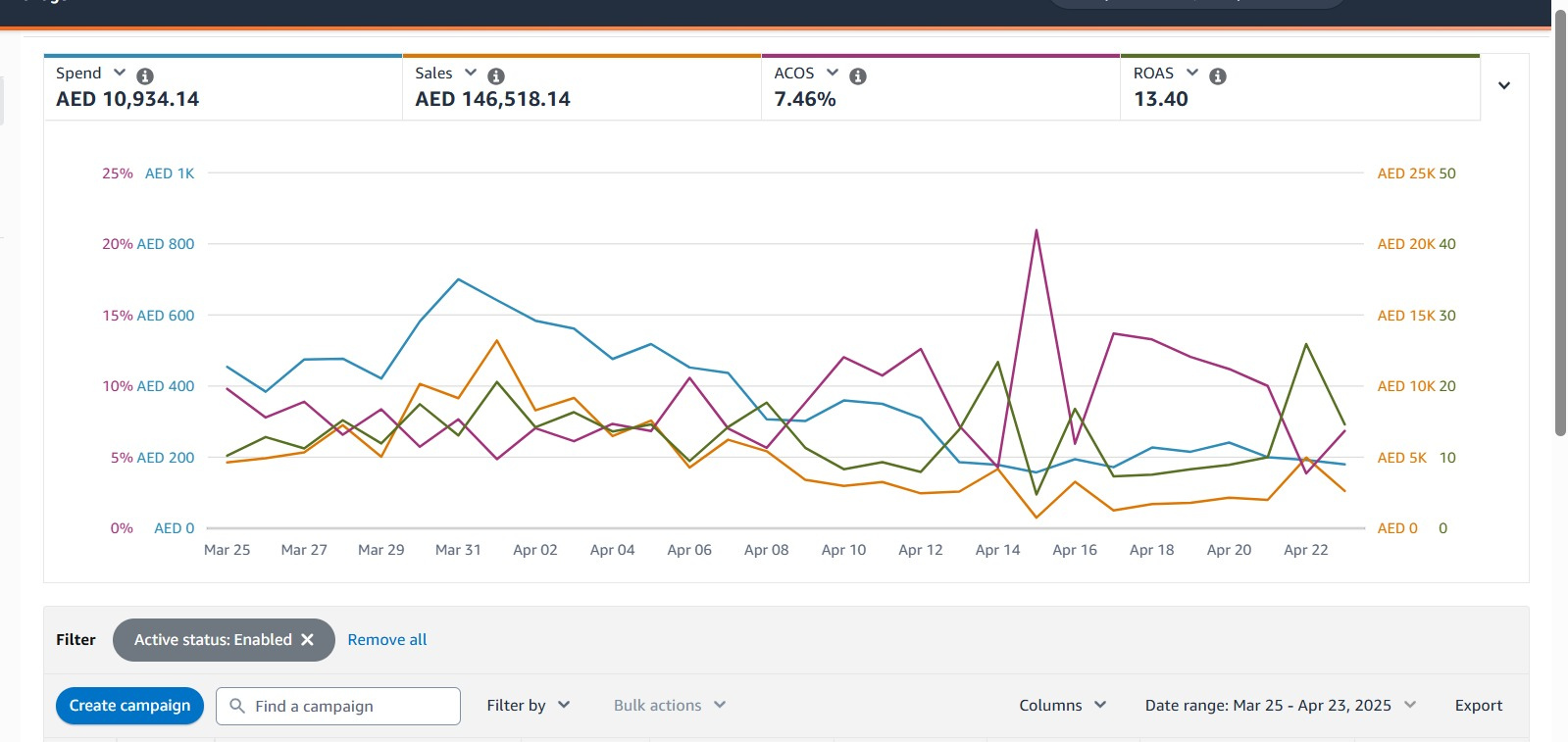Viewport: 1568px width, 742px height.
Task: Click the Apr 14 x-axis label
Action: point(997,550)
